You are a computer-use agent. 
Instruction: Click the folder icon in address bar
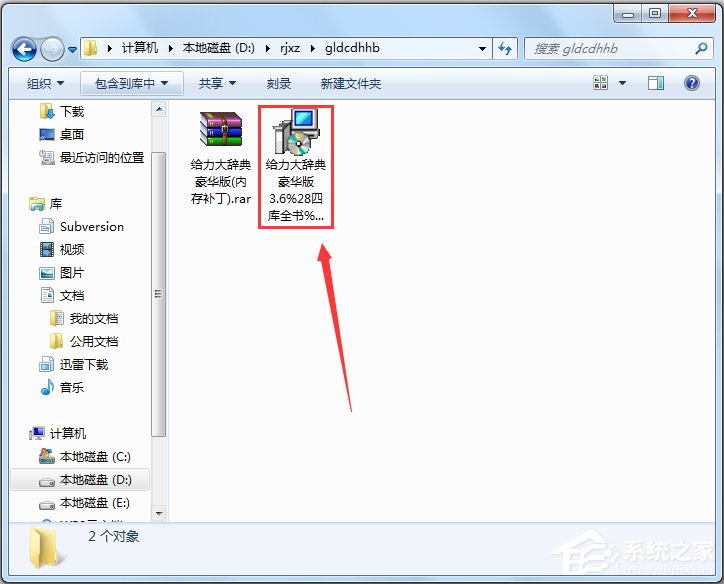(90, 48)
